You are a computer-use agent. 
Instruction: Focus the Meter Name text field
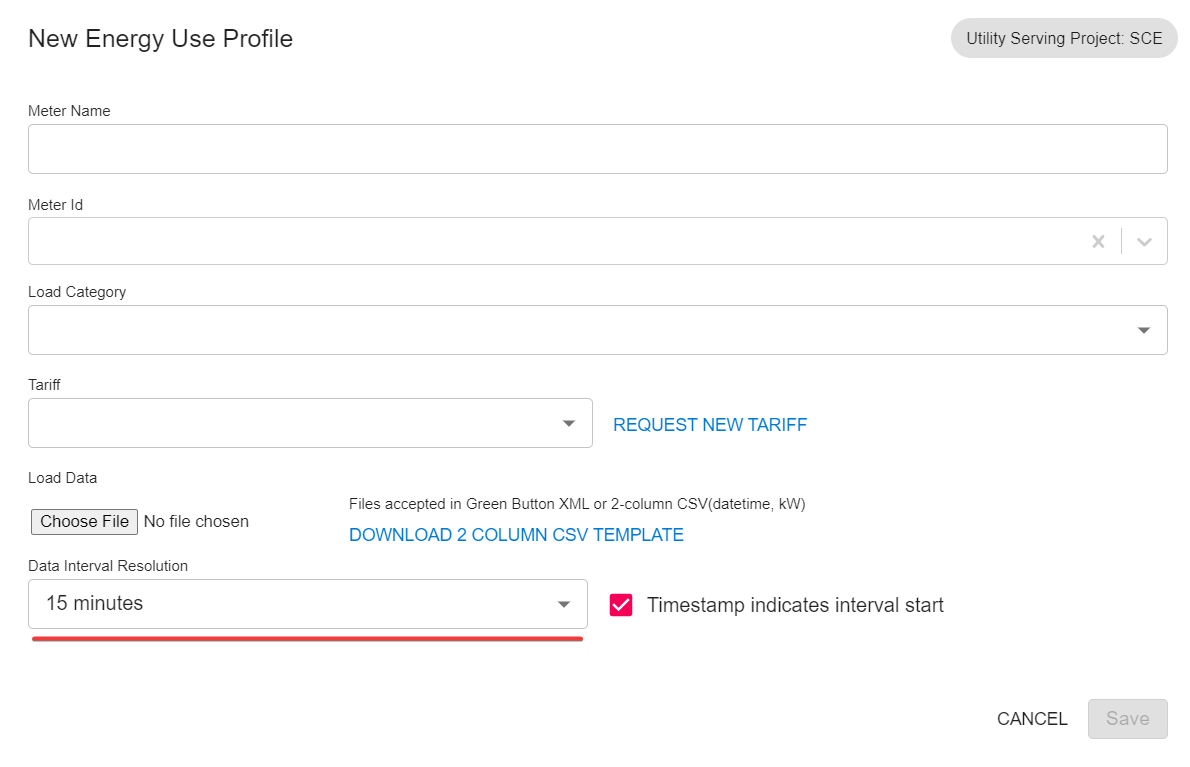point(597,149)
